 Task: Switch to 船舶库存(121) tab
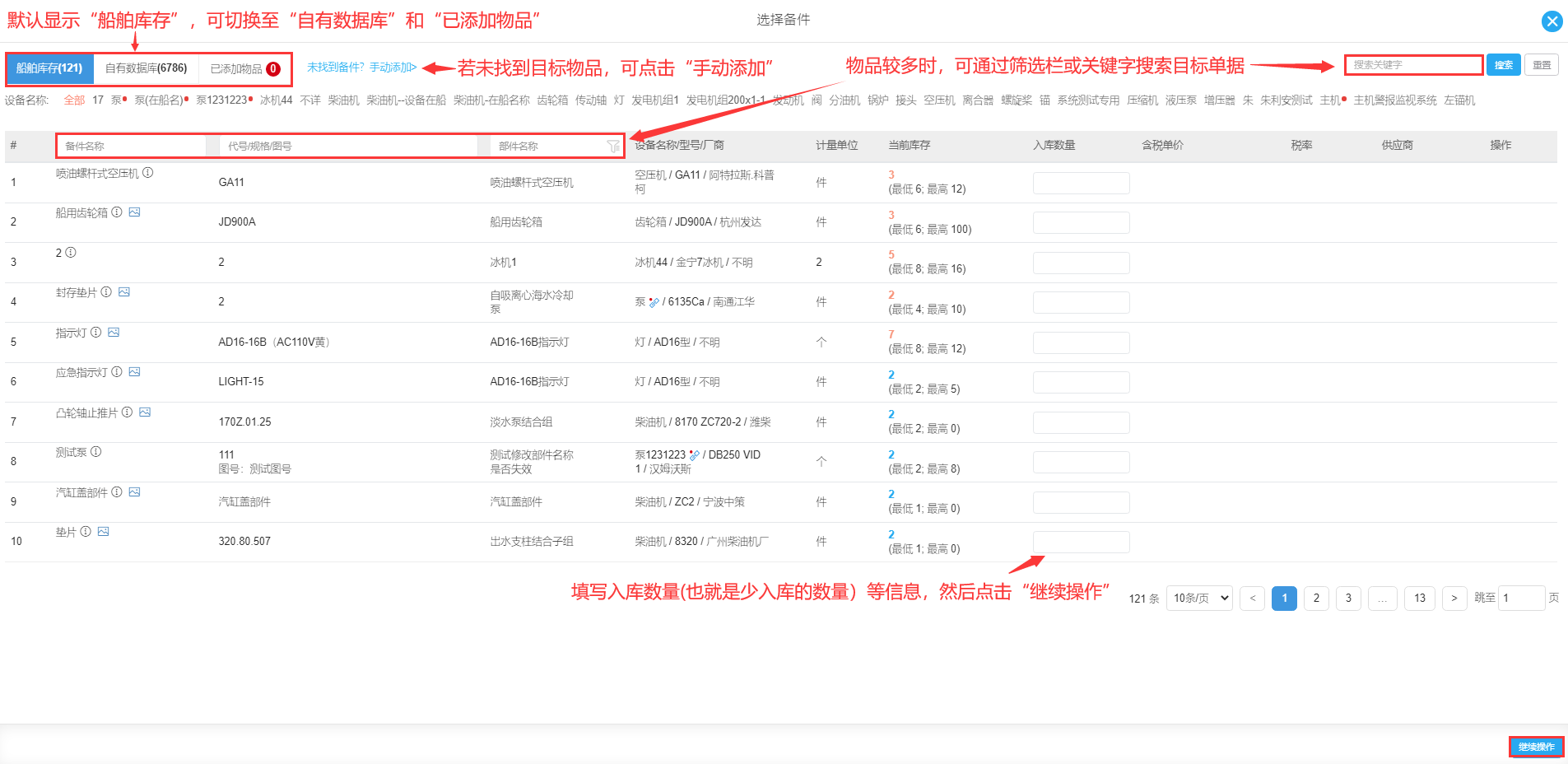point(49,68)
